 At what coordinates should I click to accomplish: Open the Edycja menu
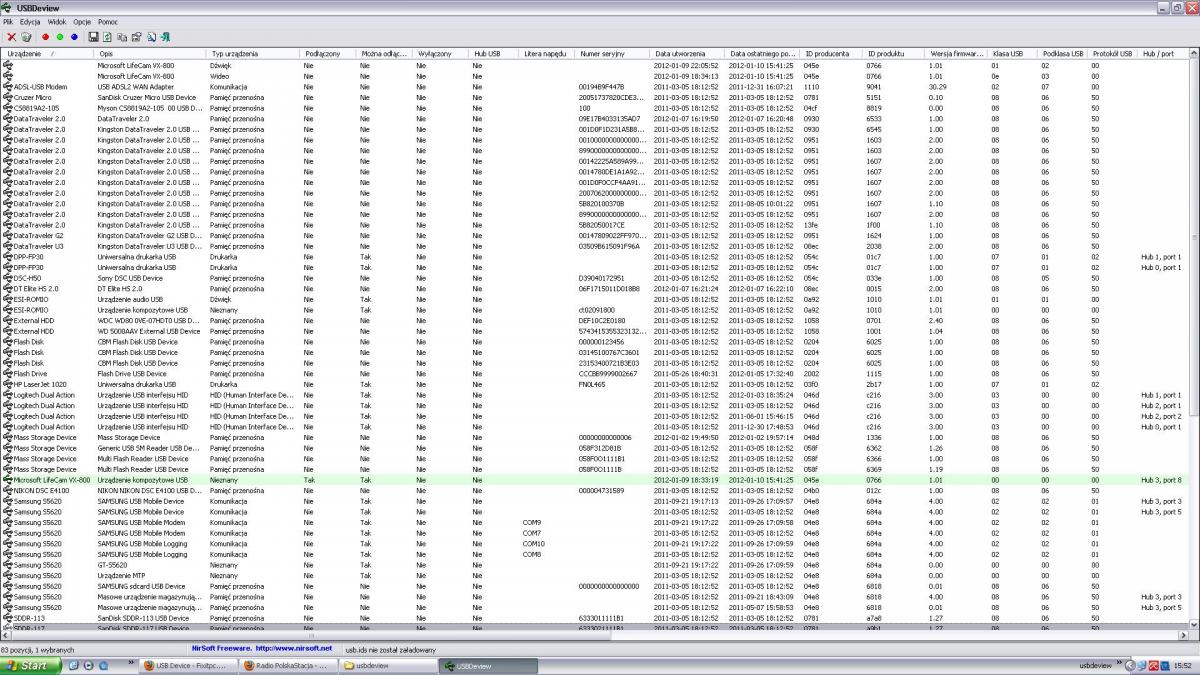30,21
